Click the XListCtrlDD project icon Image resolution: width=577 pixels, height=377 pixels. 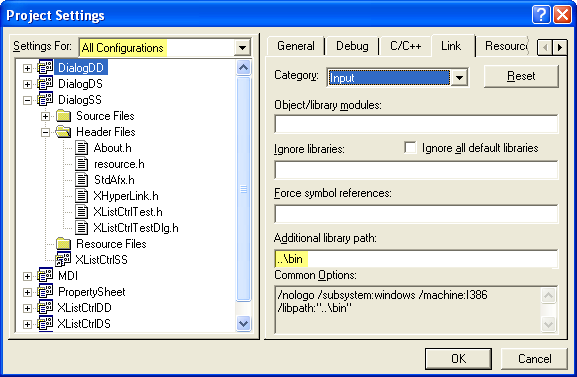pos(45,308)
